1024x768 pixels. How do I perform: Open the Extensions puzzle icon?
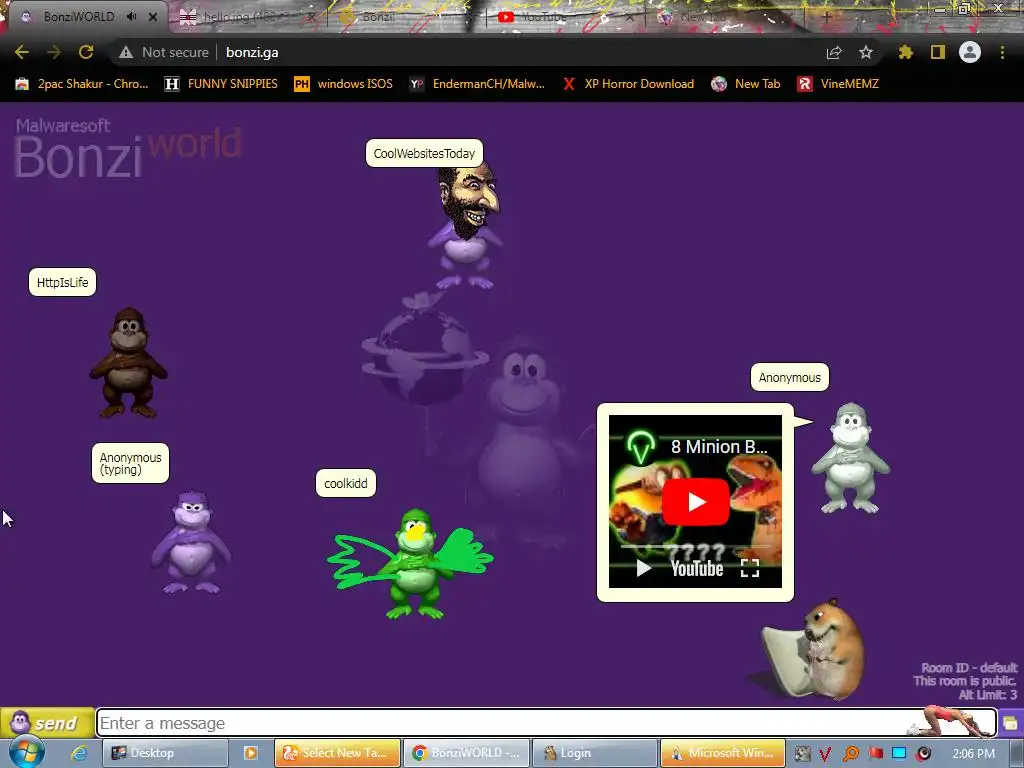tap(906, 52)
